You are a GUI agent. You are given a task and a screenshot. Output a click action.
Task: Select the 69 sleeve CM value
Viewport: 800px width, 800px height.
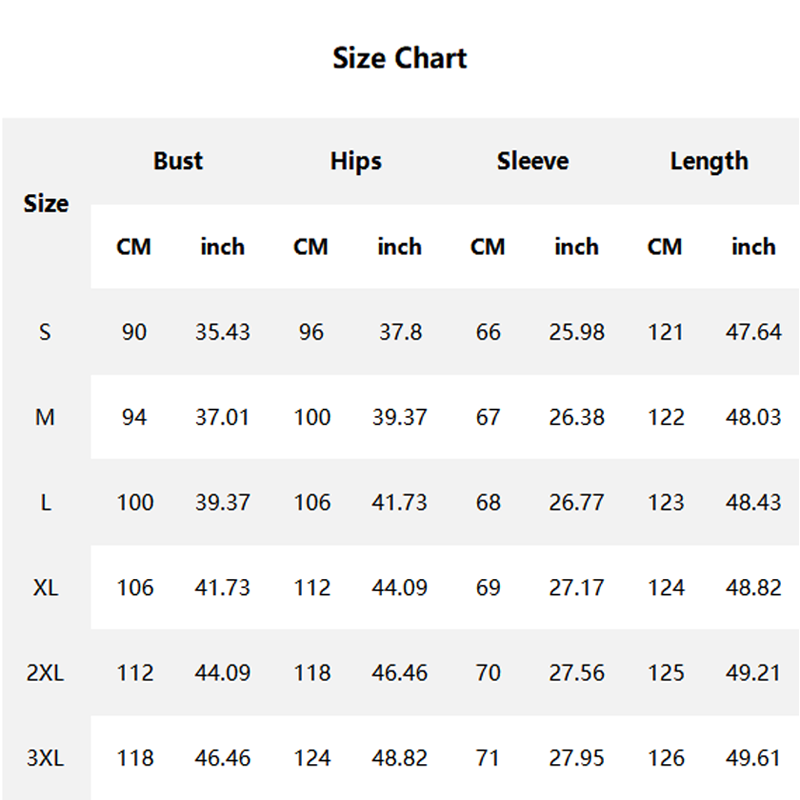[488, 587]
